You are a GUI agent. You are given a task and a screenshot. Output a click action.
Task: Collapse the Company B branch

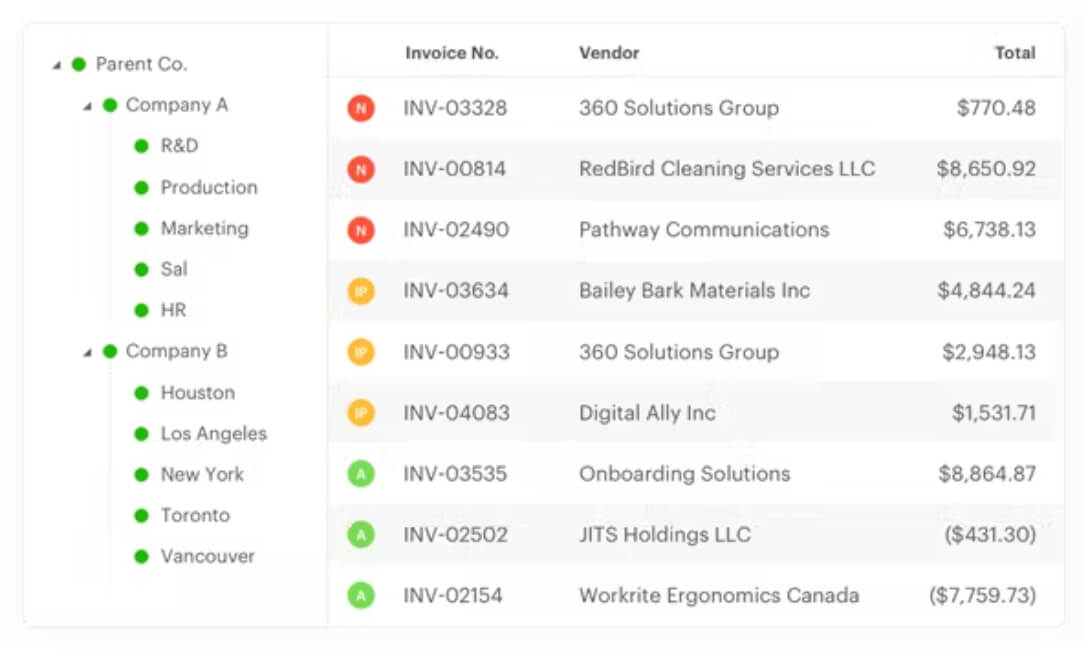click(87, 352)
